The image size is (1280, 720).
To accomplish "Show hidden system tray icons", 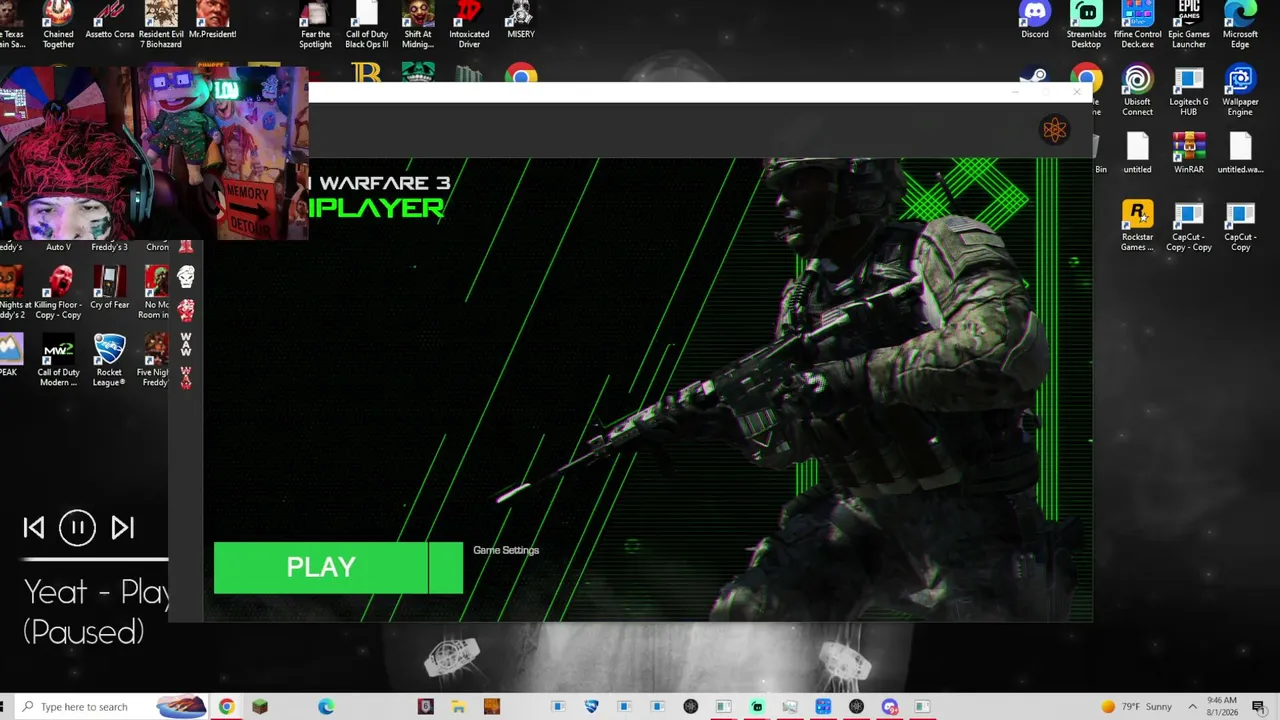I will tap(1192, 707).
